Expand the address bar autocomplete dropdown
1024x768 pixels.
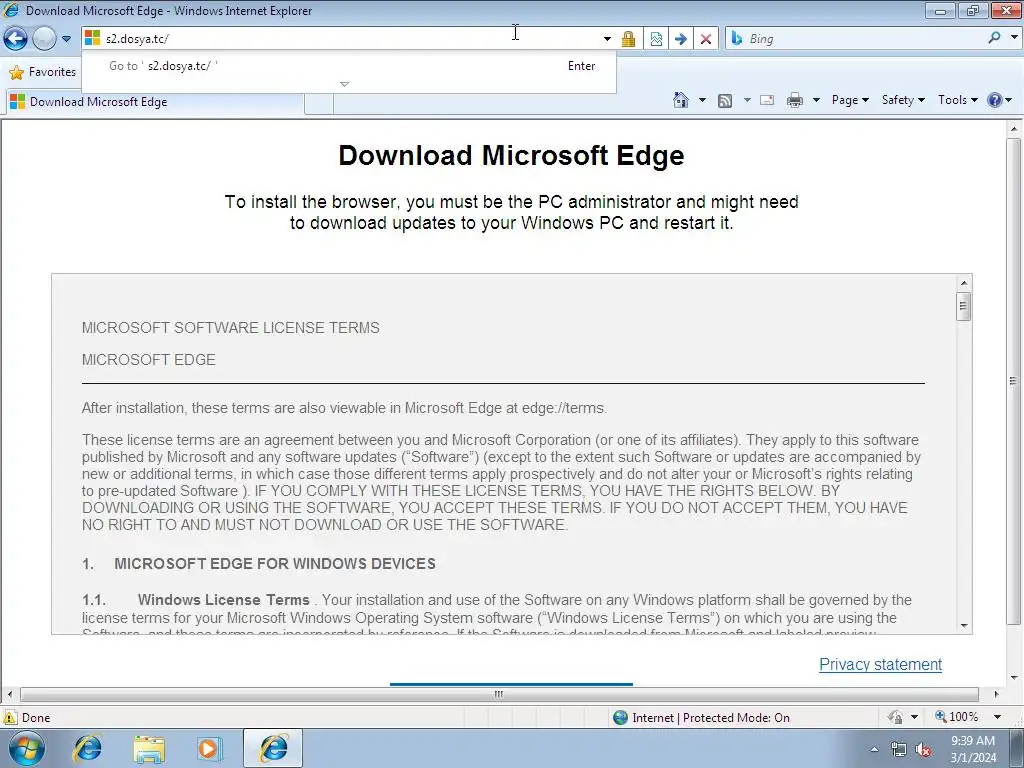point(607,39)
